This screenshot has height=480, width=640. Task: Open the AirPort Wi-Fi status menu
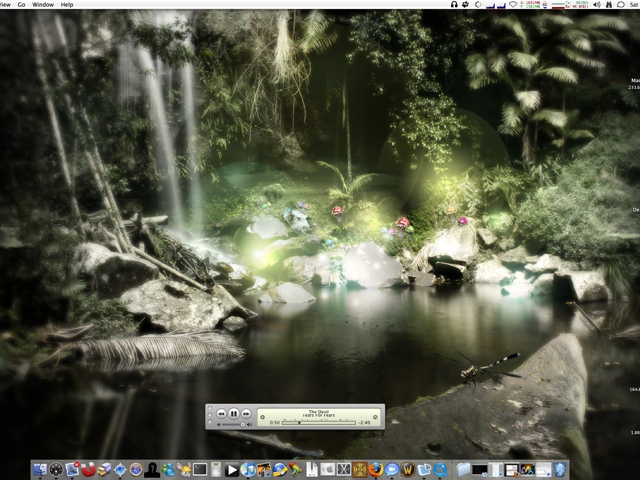(513, 4)
